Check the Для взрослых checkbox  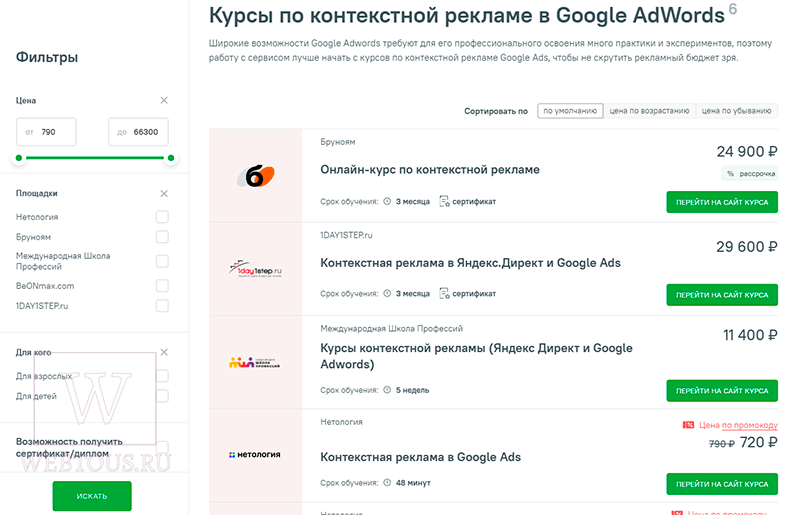162,376
